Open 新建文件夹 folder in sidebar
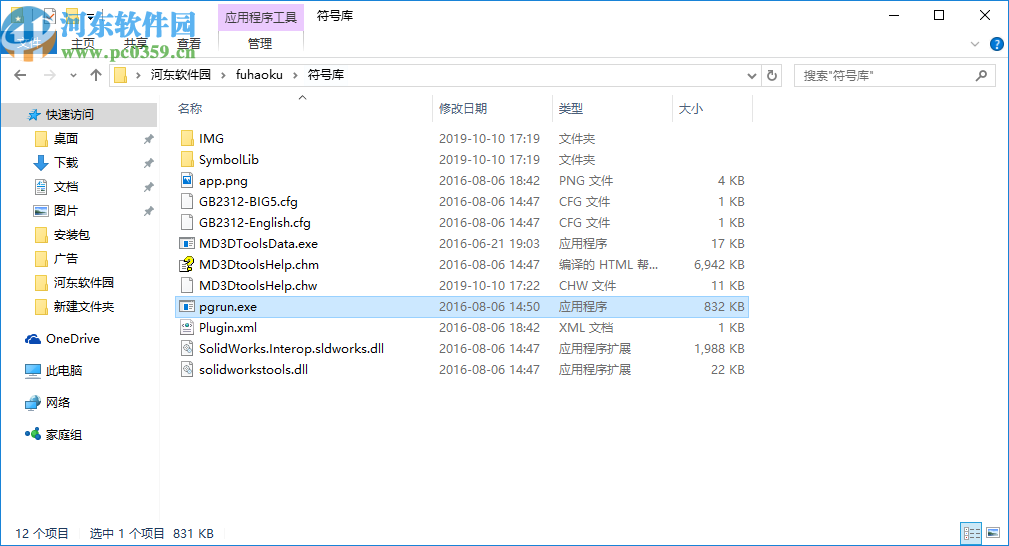The image size is (1009, 546). (x=74, y=307)
